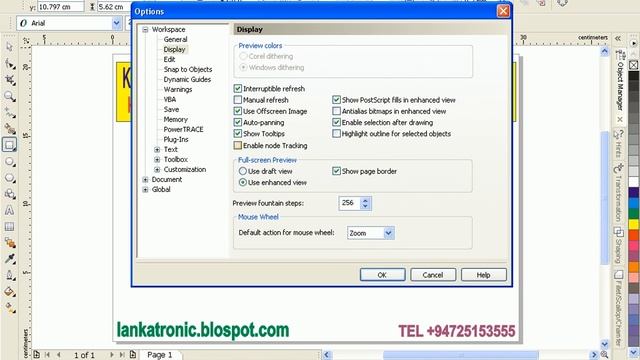
Task: Open mouse wheel default action Zoom dropdown
Action: 388,233
